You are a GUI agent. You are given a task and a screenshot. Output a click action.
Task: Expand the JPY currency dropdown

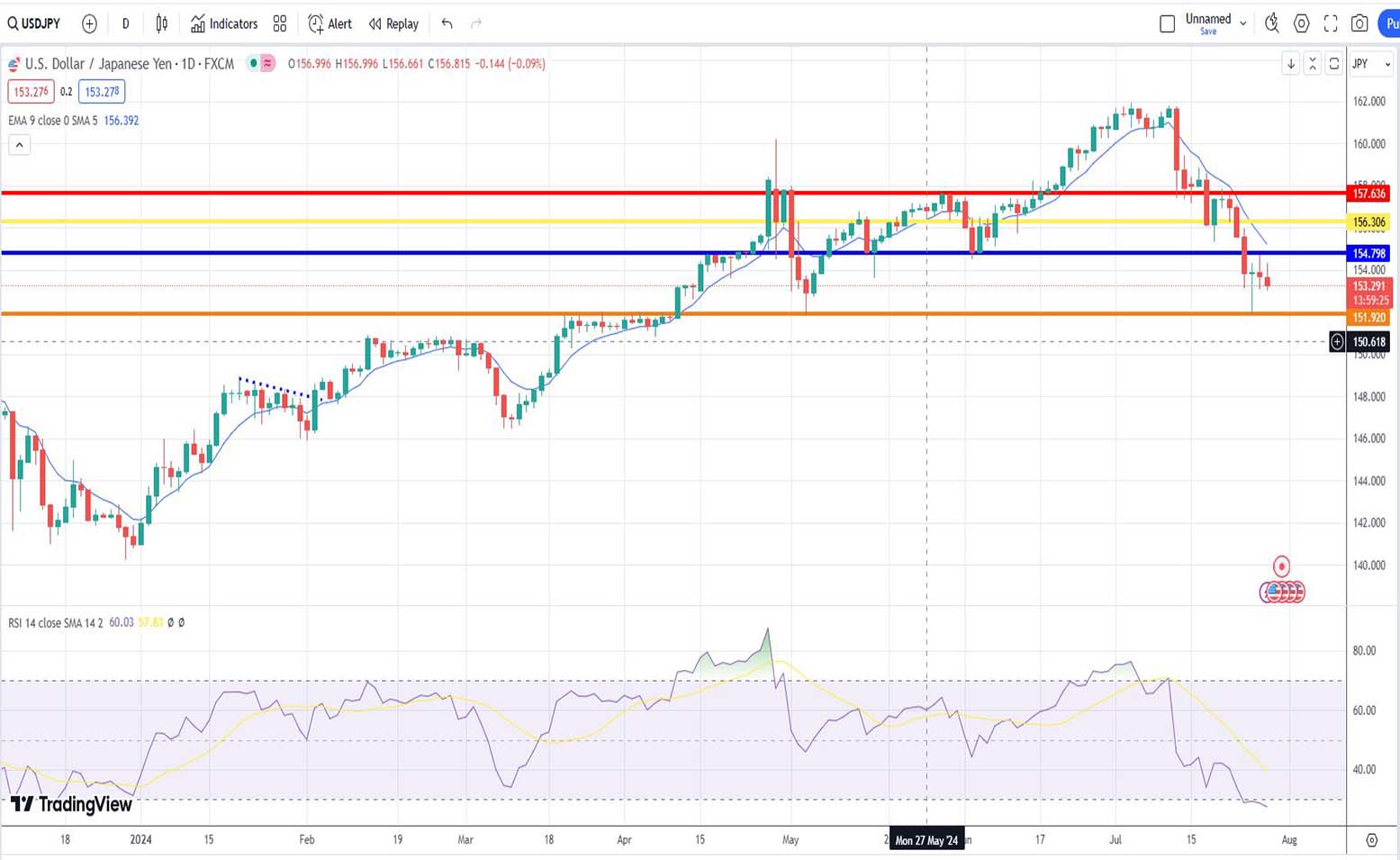click(x=1372, y=64)
